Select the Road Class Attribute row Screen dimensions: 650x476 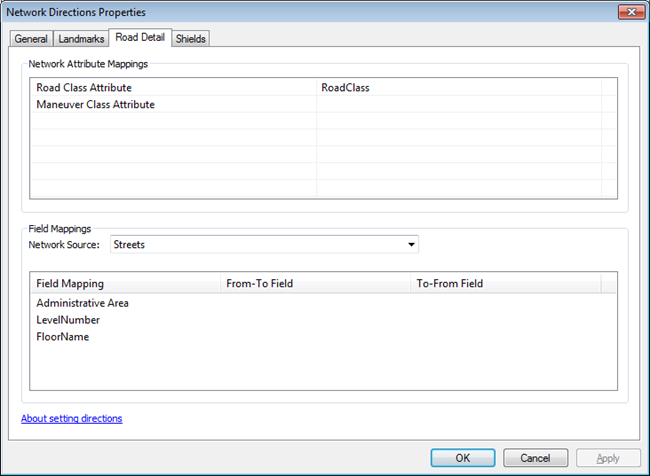[84, 88]
